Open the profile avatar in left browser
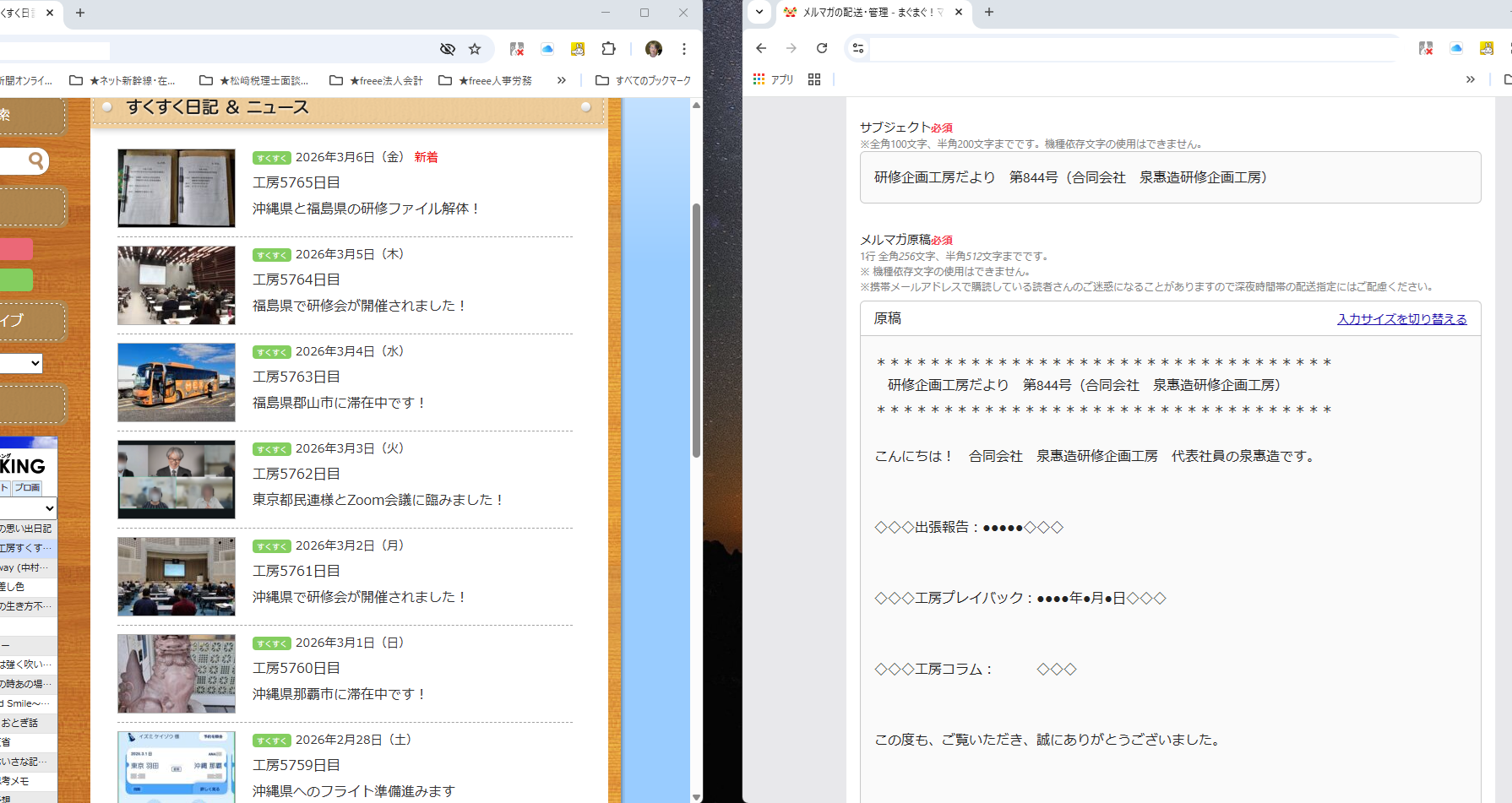 (x=653, y=49)
